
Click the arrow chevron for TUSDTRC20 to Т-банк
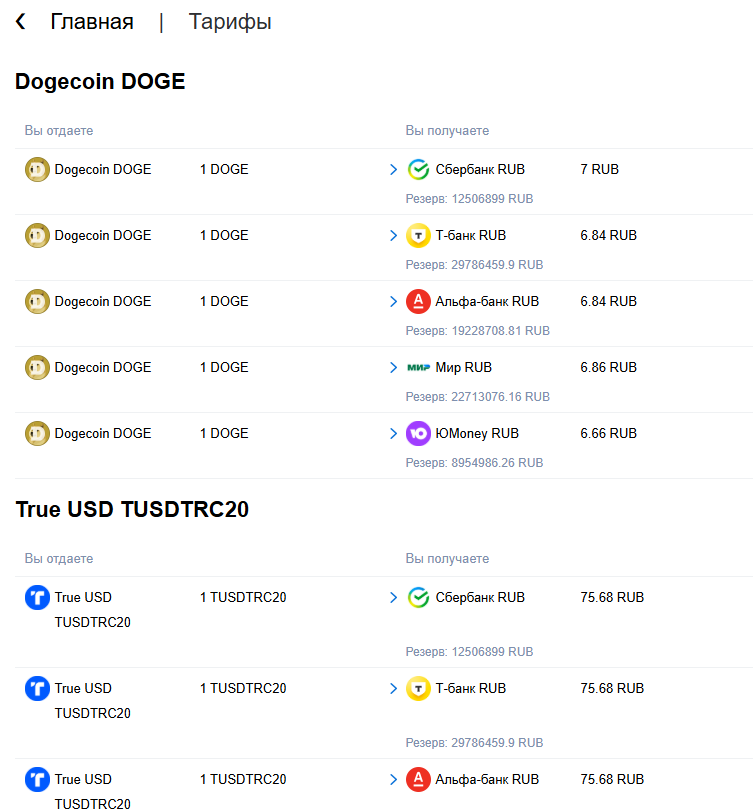tap(394, 688)
